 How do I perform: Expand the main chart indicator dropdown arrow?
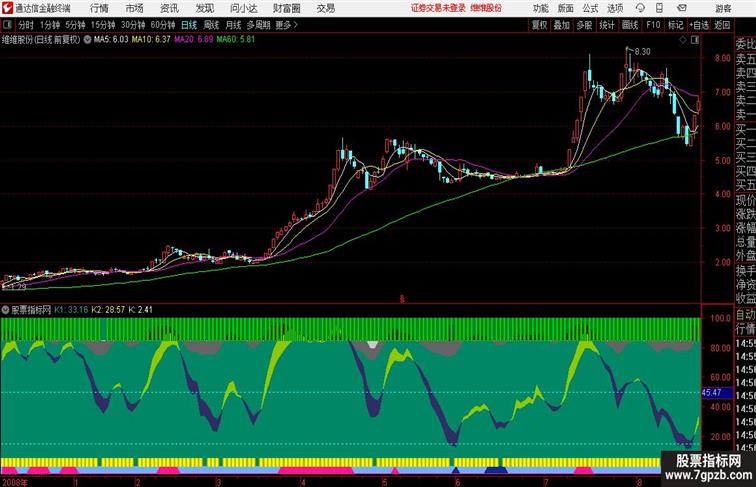click(x=87, y=40)
